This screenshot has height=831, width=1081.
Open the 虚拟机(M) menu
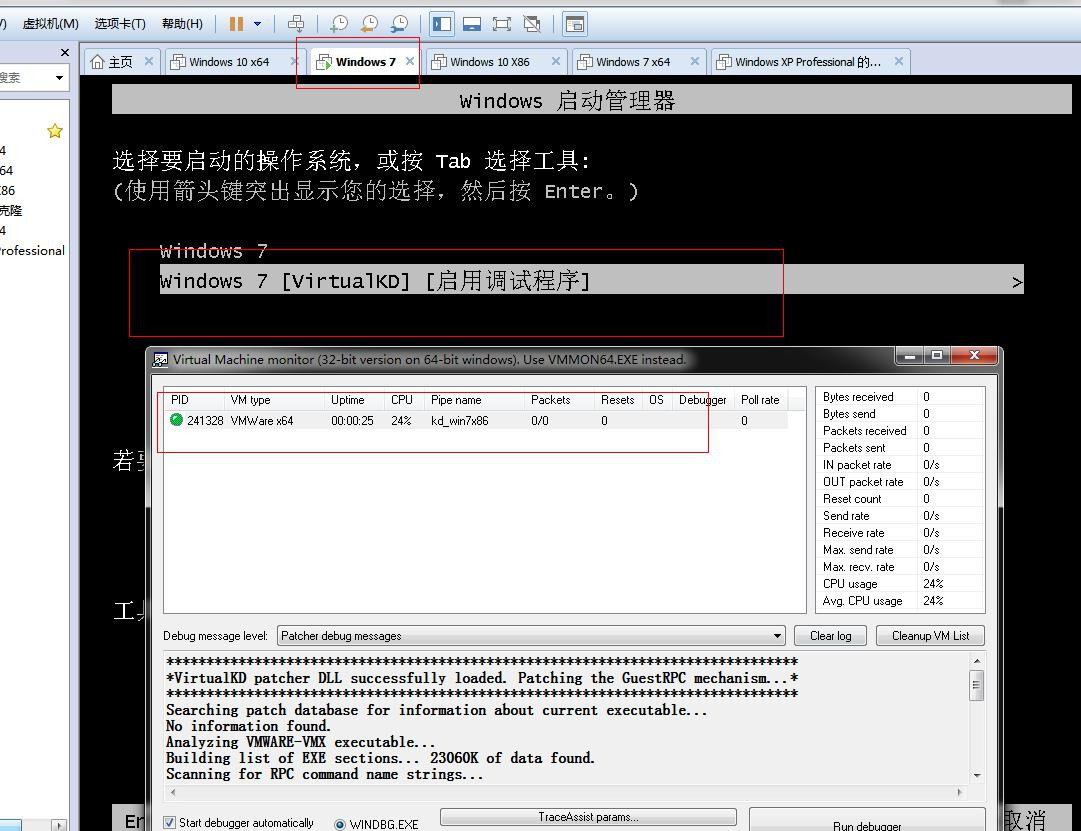coord(50,23)
